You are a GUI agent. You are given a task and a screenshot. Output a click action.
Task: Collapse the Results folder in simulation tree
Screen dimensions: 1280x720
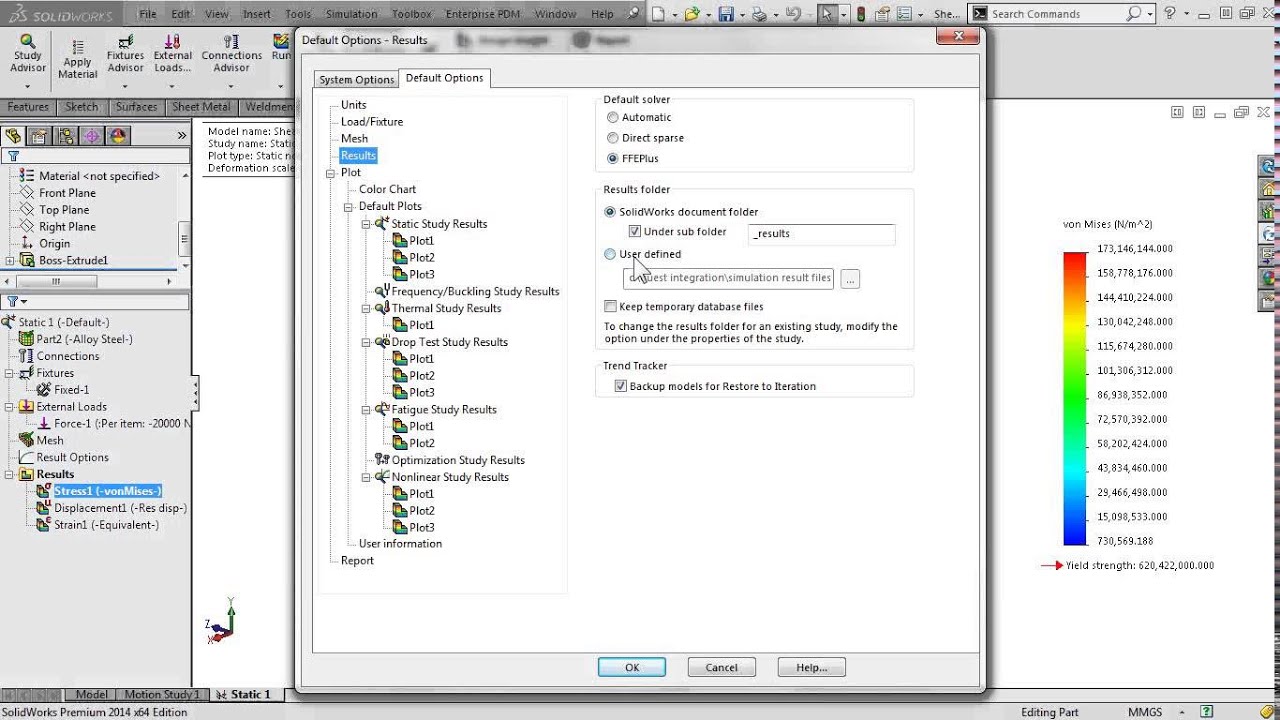[x=9, y=474]
